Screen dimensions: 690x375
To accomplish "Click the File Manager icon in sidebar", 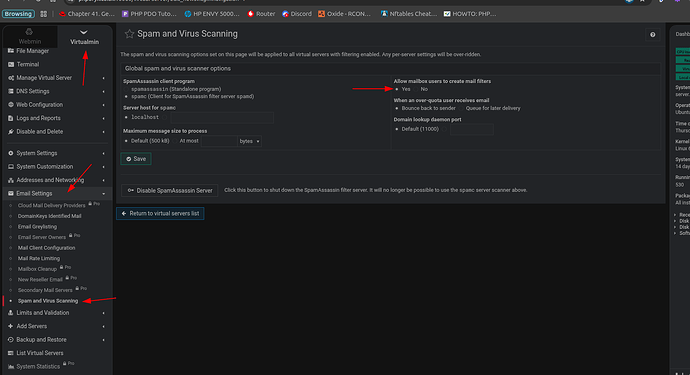I will click(11, 51).
